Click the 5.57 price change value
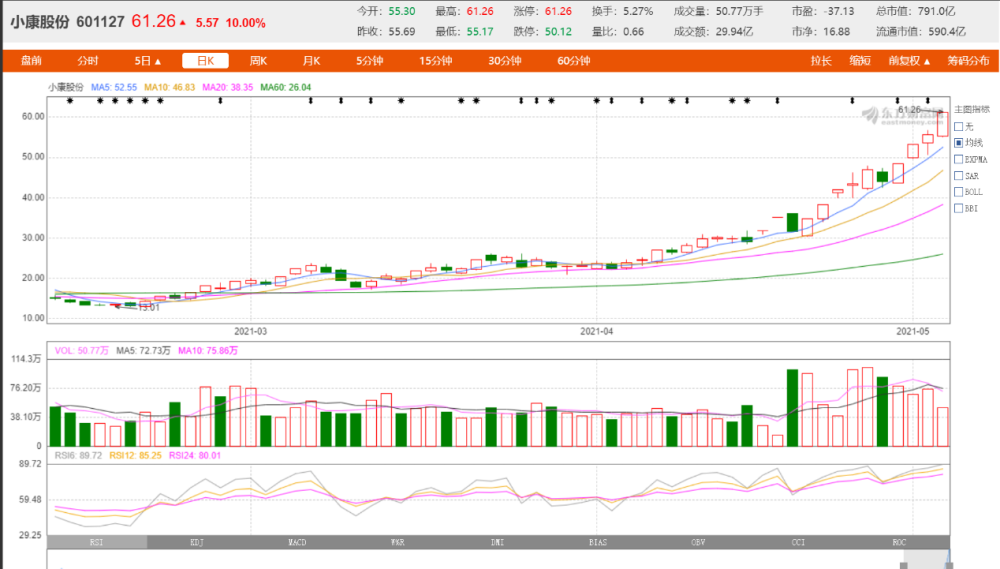This screenshot has width=1000, height=569. [207, 23]
